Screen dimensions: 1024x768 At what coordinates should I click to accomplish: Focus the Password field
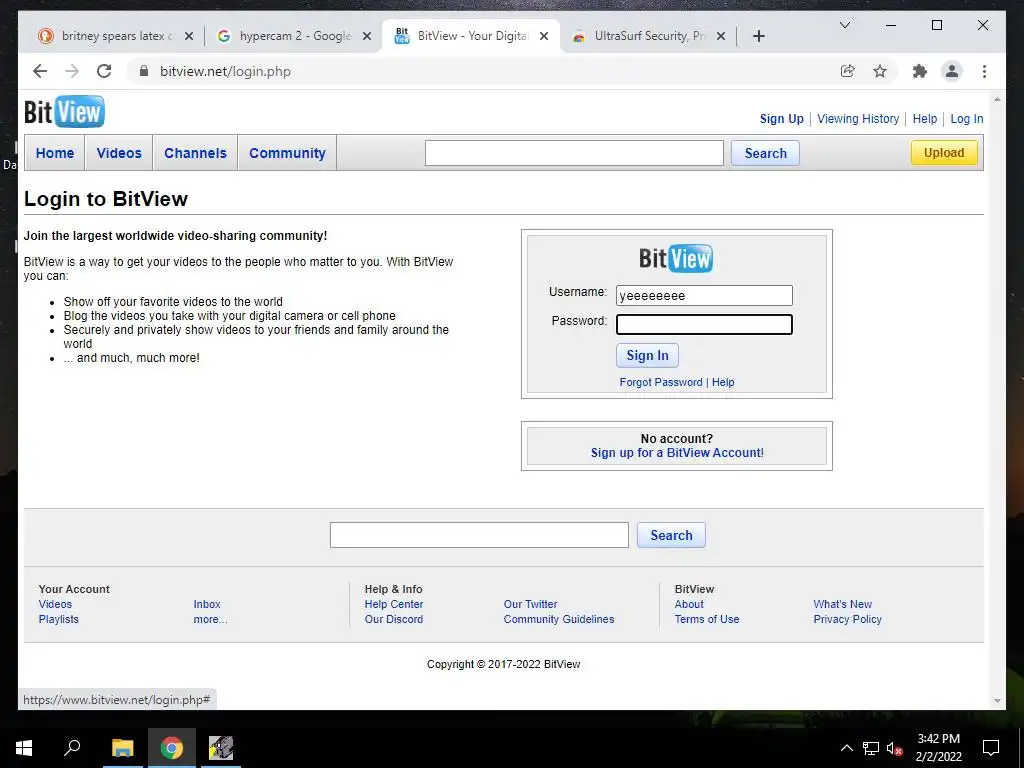pos(704,325)
